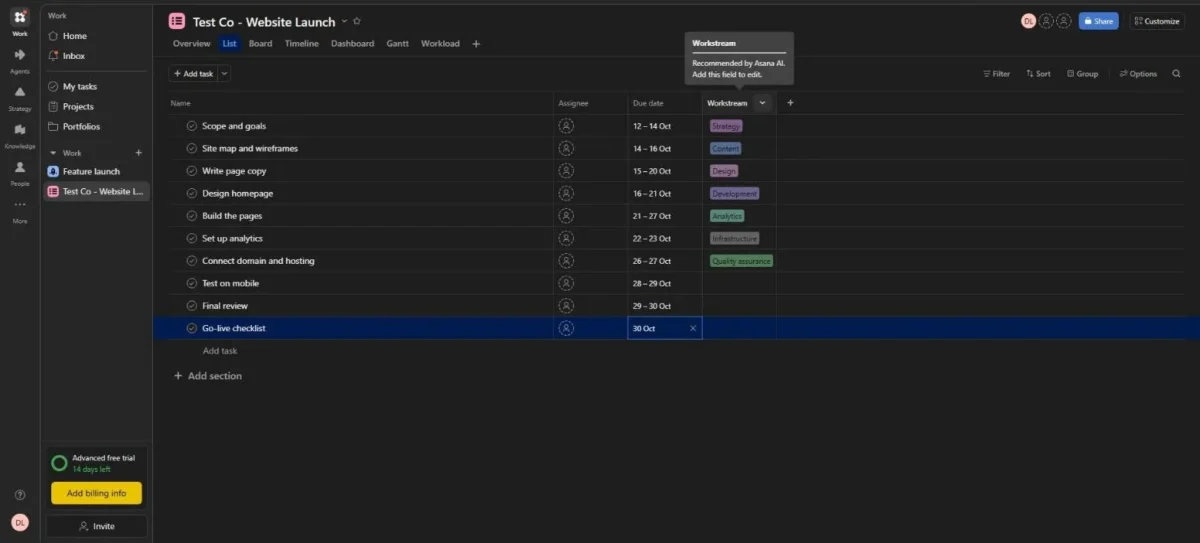Open the Group options

coord(1083,73)
